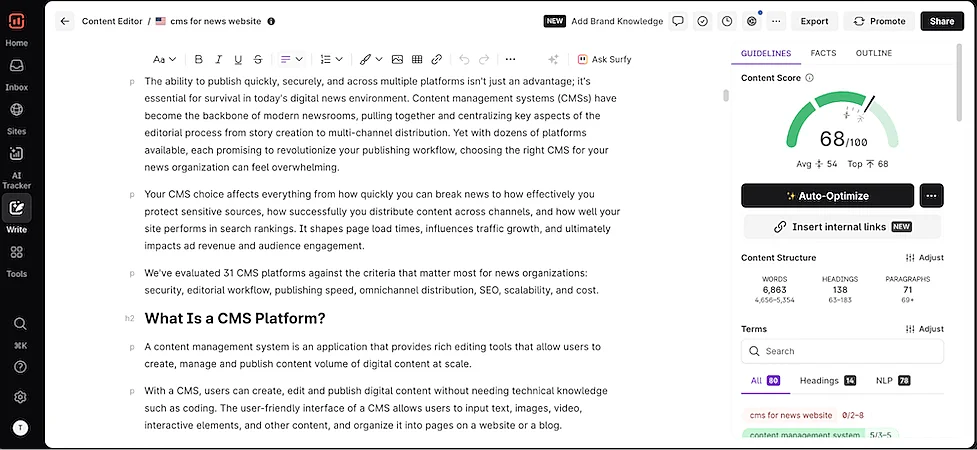Toggle strikethrough formatting
The width and height of the screenshot is (977, 450).
(258, 59)
